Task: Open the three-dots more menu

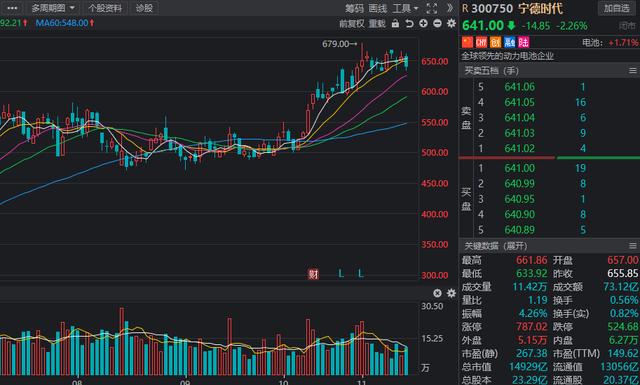Action: (x=12, y=8)
